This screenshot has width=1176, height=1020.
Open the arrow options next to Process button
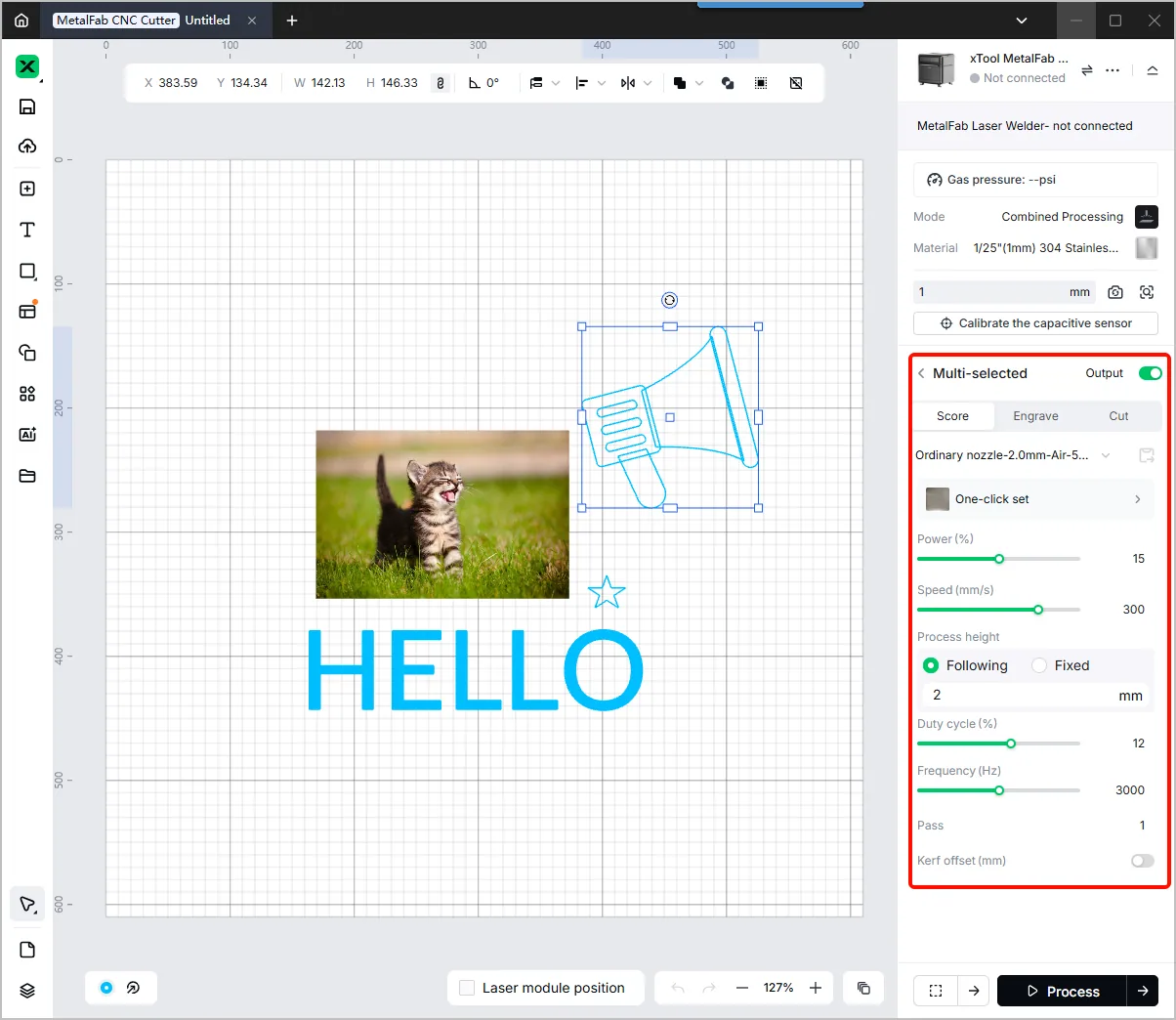click(x=1143, y=991)
